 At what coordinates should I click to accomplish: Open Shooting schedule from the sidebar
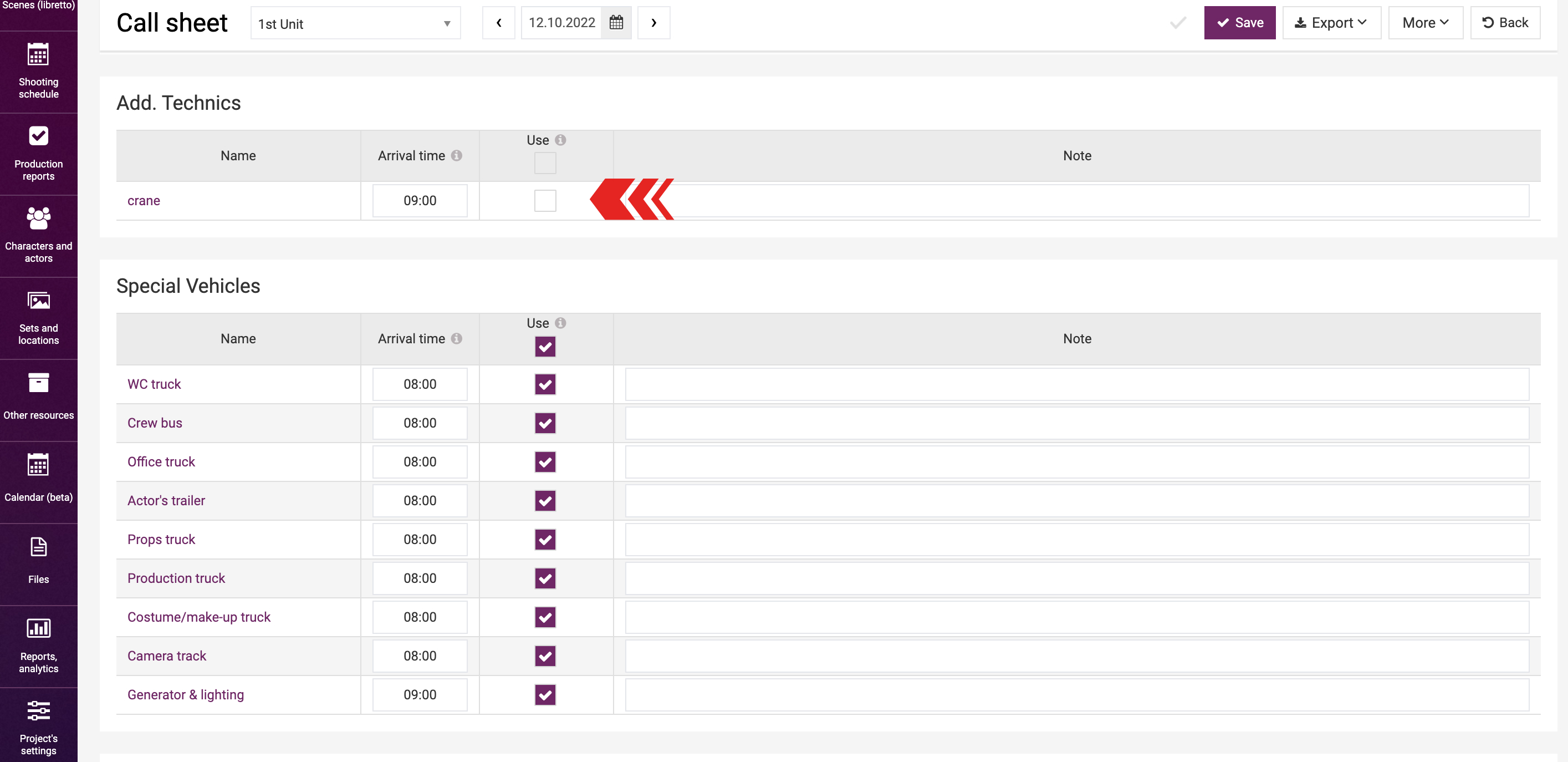point(38,72)
